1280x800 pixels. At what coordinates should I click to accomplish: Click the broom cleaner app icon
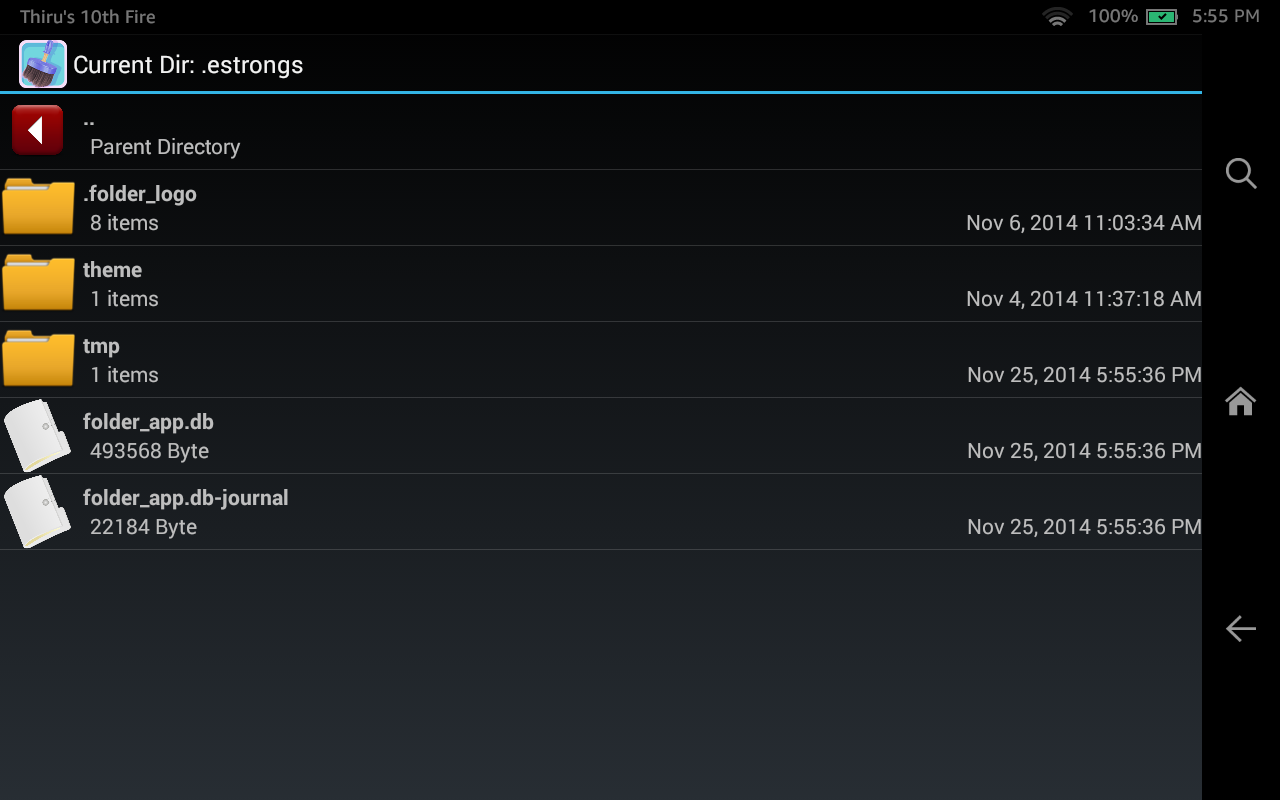43,65
